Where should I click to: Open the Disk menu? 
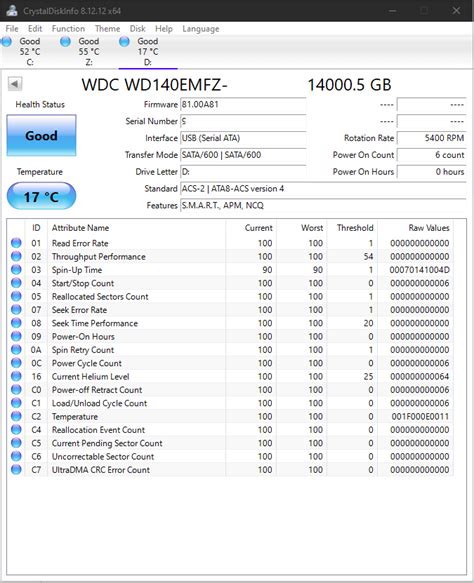(x=138, y=29)
